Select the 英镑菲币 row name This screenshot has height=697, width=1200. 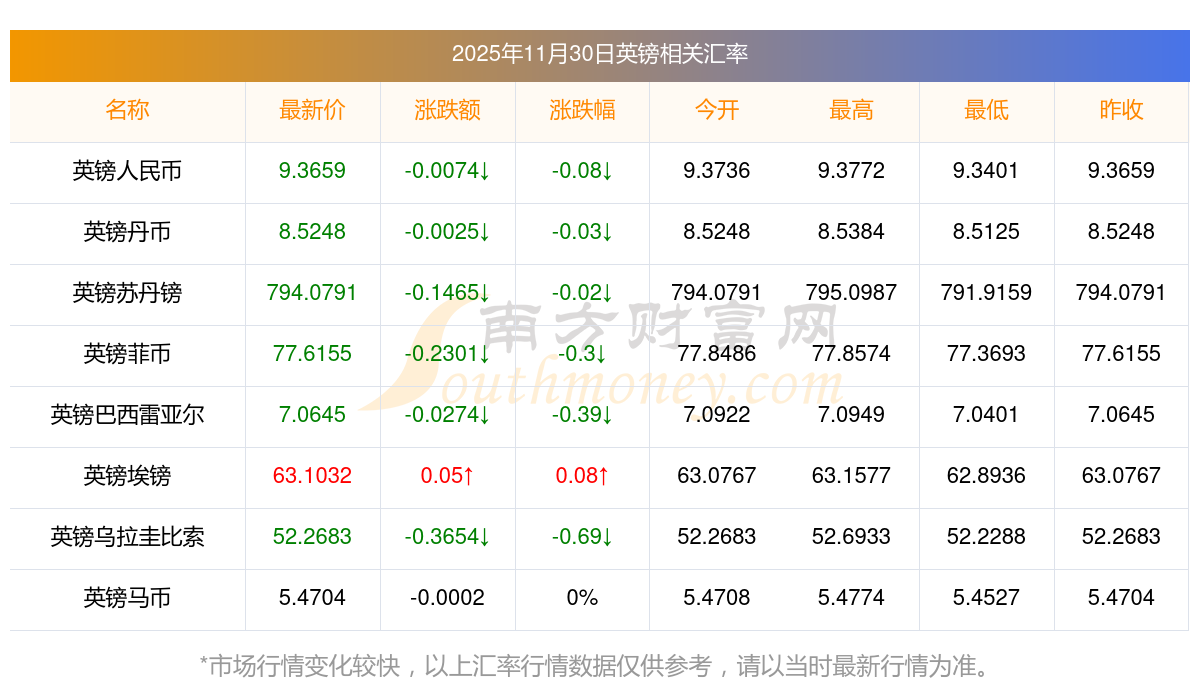click(127, 354)
